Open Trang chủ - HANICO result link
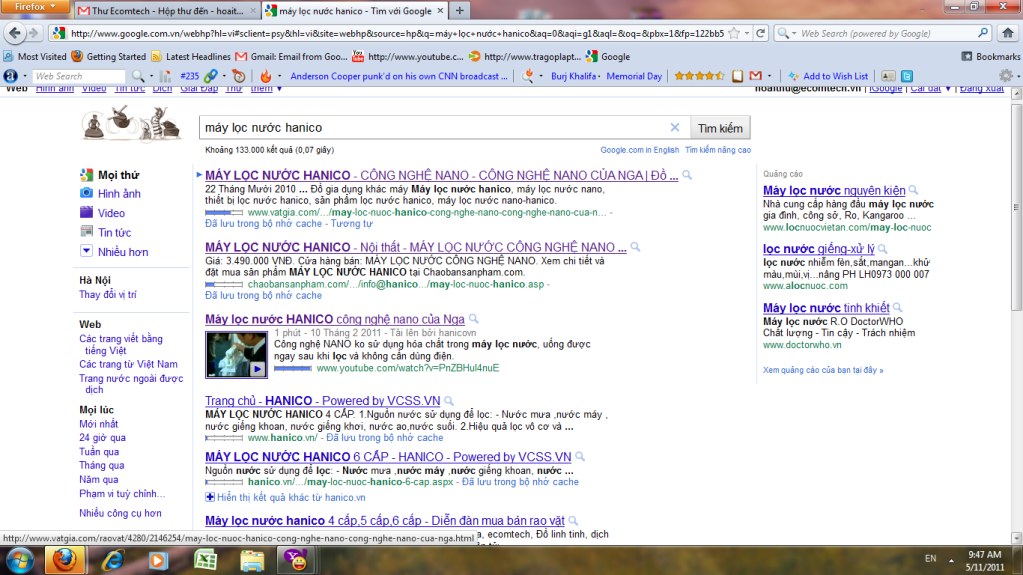 [322, 401]
